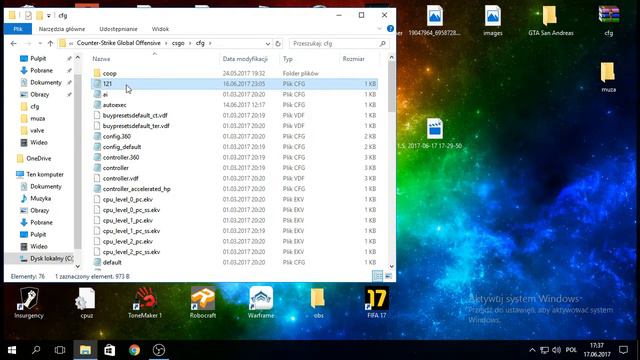The width and height of the screenshot is (640, 360).
Task: Open the recent locations dropdown arrow
Action: pyautogui.click(x=40, y=43)
